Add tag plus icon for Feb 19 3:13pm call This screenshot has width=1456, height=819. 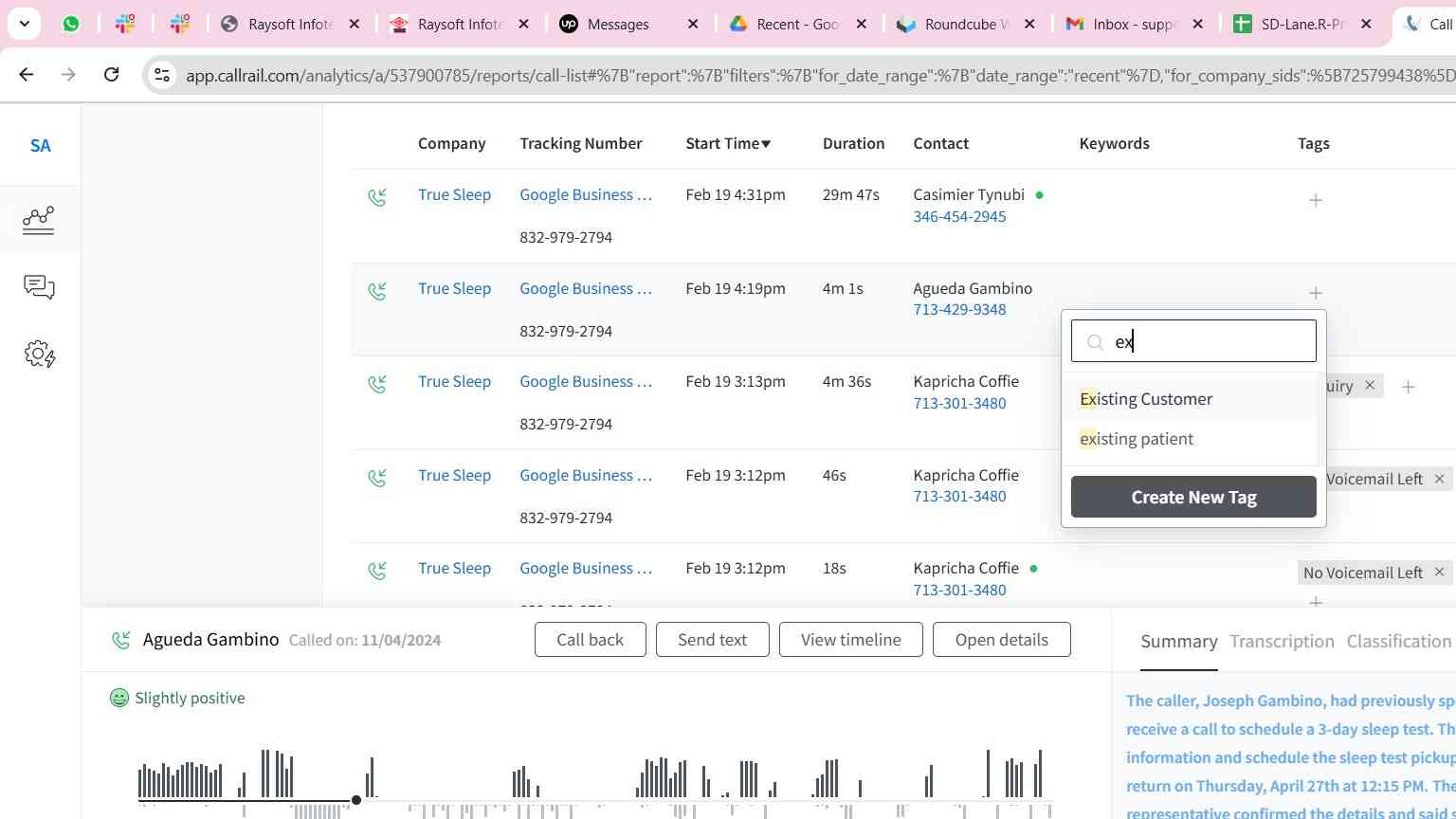coord(1409,387)
